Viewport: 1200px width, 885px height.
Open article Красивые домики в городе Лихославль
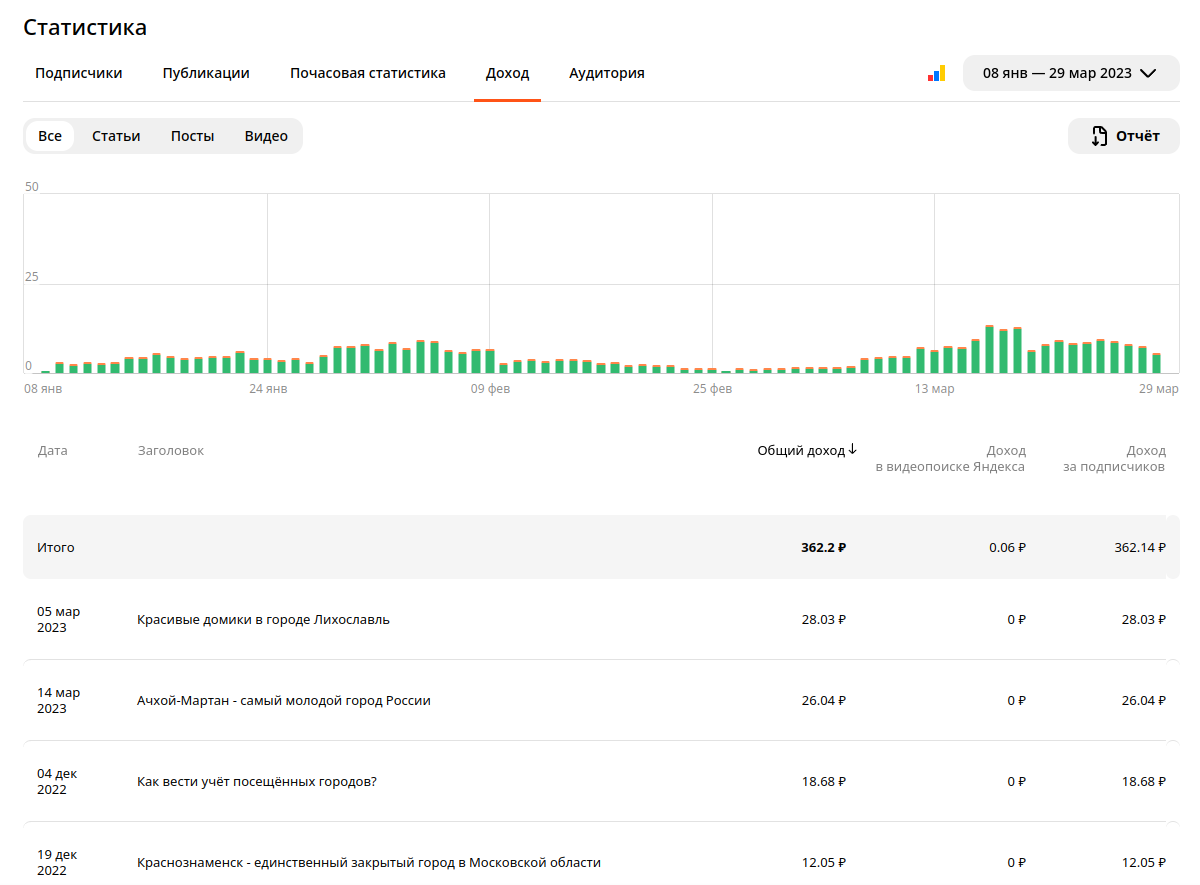click(263, 619)
